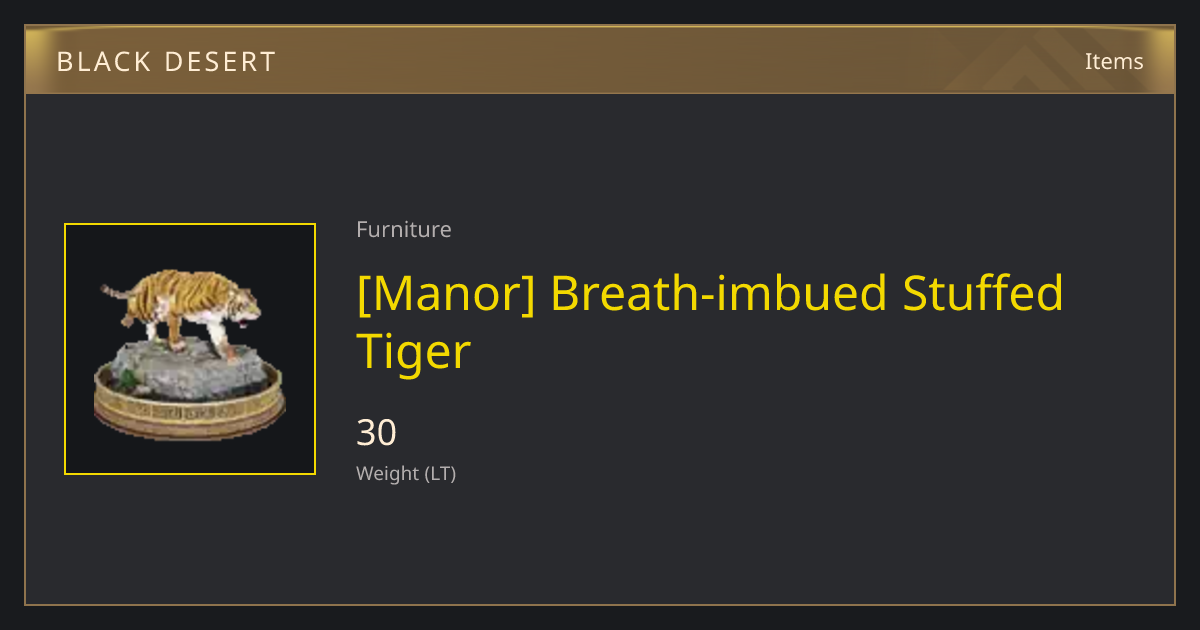Click the tiger's striped tail in the icon

click(116, 292)
